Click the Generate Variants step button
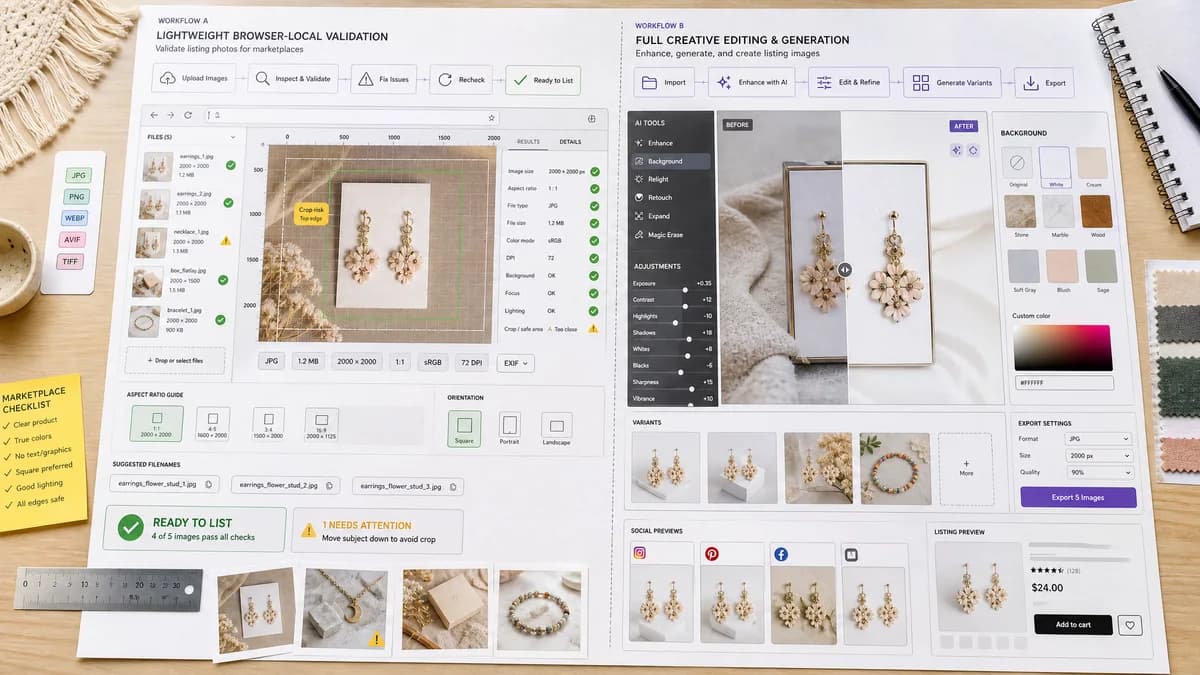The height and width of the screenshot is (675, 1200). [x=952, y=83]
